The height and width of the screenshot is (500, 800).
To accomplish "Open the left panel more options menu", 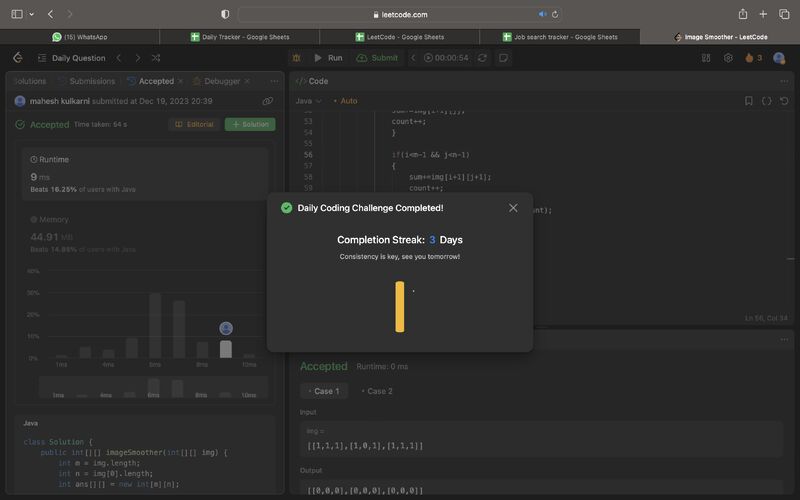I will click(x=274, y=81).
